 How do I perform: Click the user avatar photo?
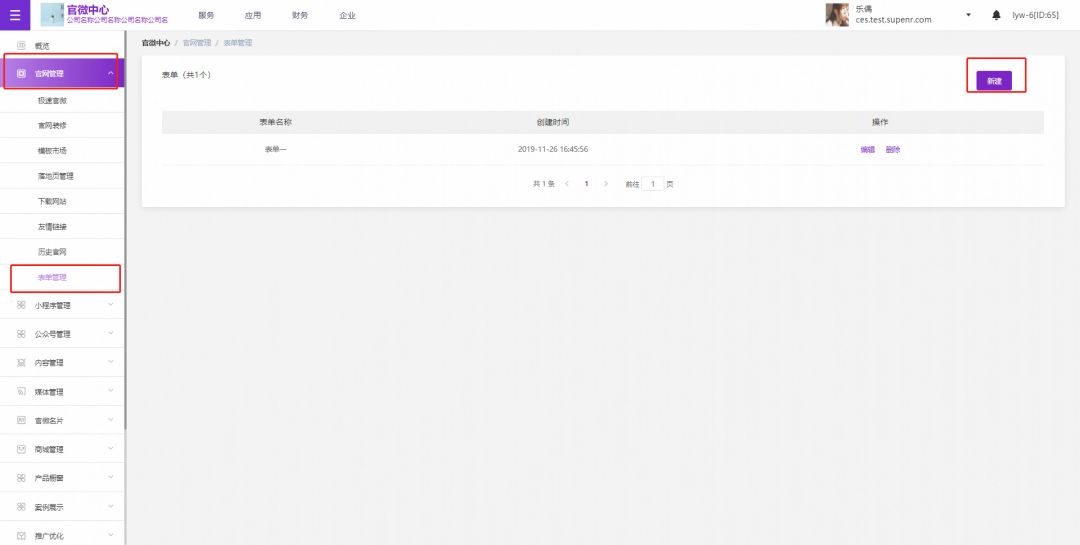tap(837, 14)
